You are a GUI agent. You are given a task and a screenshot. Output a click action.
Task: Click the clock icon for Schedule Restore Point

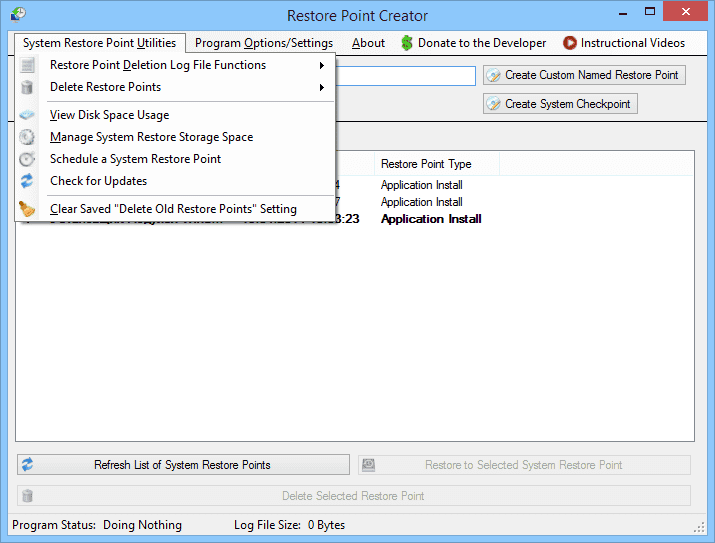pyautogui.click(x=28, y=159)
